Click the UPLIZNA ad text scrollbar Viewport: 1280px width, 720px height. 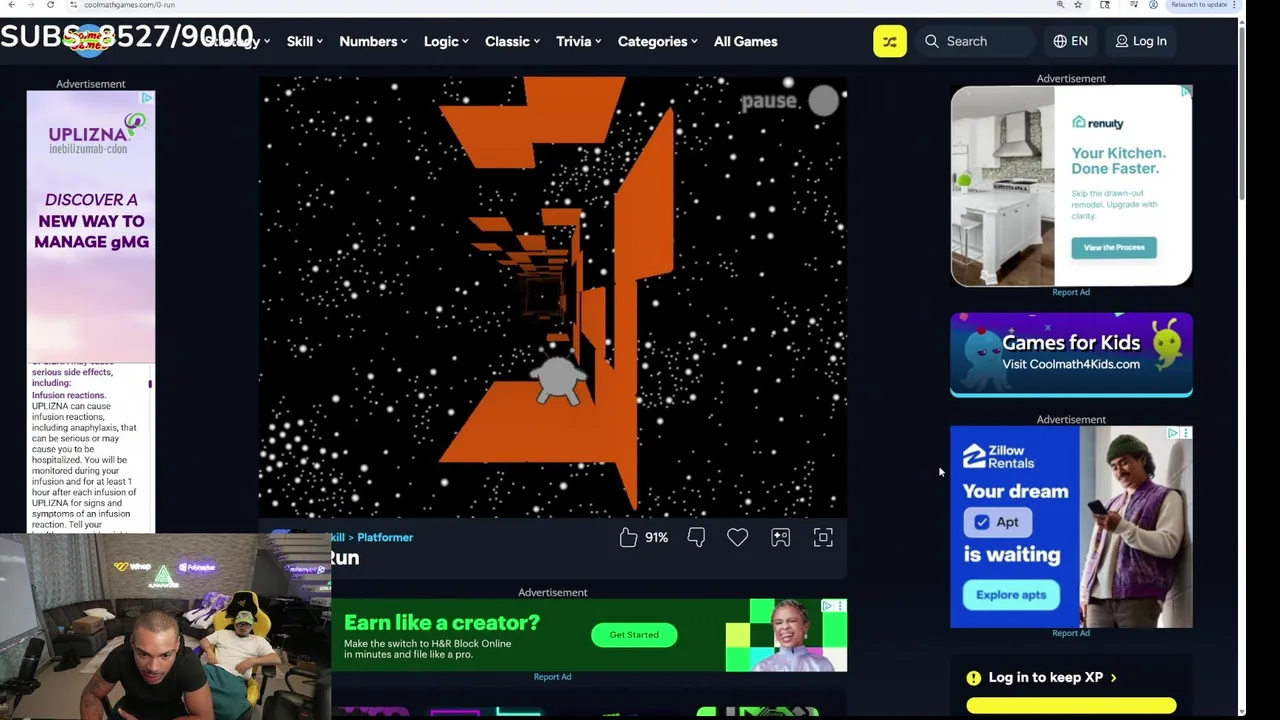150,384
